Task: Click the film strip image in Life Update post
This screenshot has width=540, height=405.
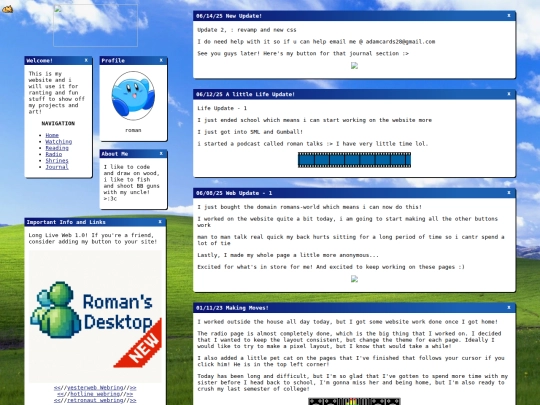Action: 354,160
